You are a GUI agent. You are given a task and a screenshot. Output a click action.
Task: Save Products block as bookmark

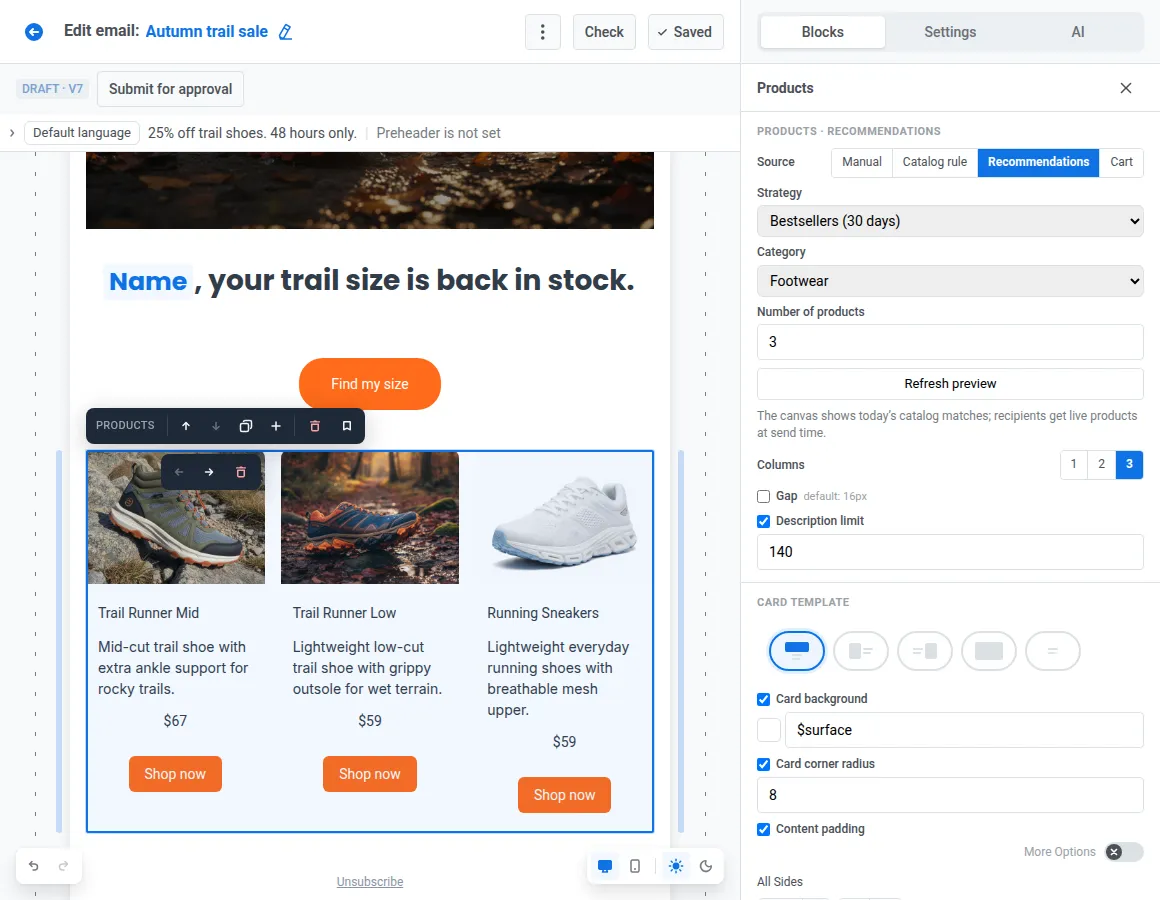[346, 426]
